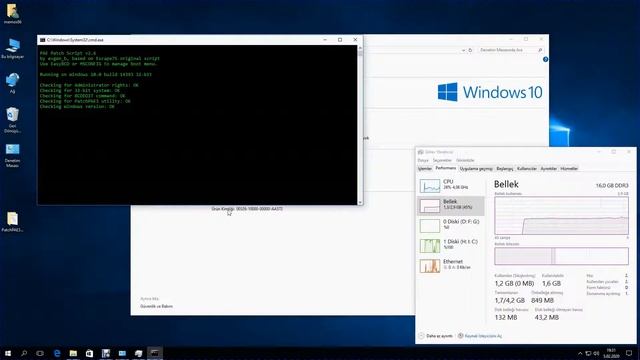Select the PatchPAE3 desktop file icon

point(12,222)
